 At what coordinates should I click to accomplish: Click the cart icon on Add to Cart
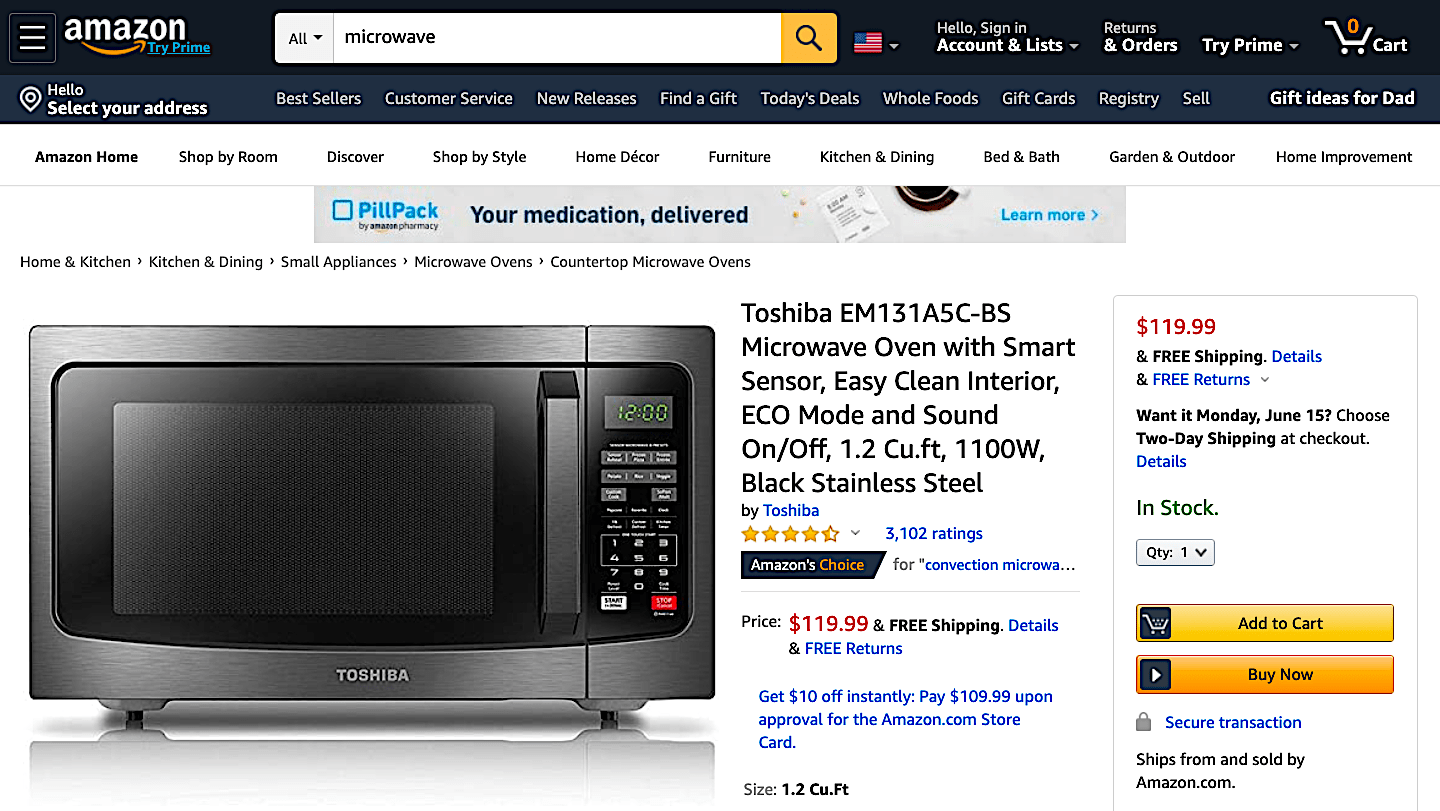(1156, 623)
